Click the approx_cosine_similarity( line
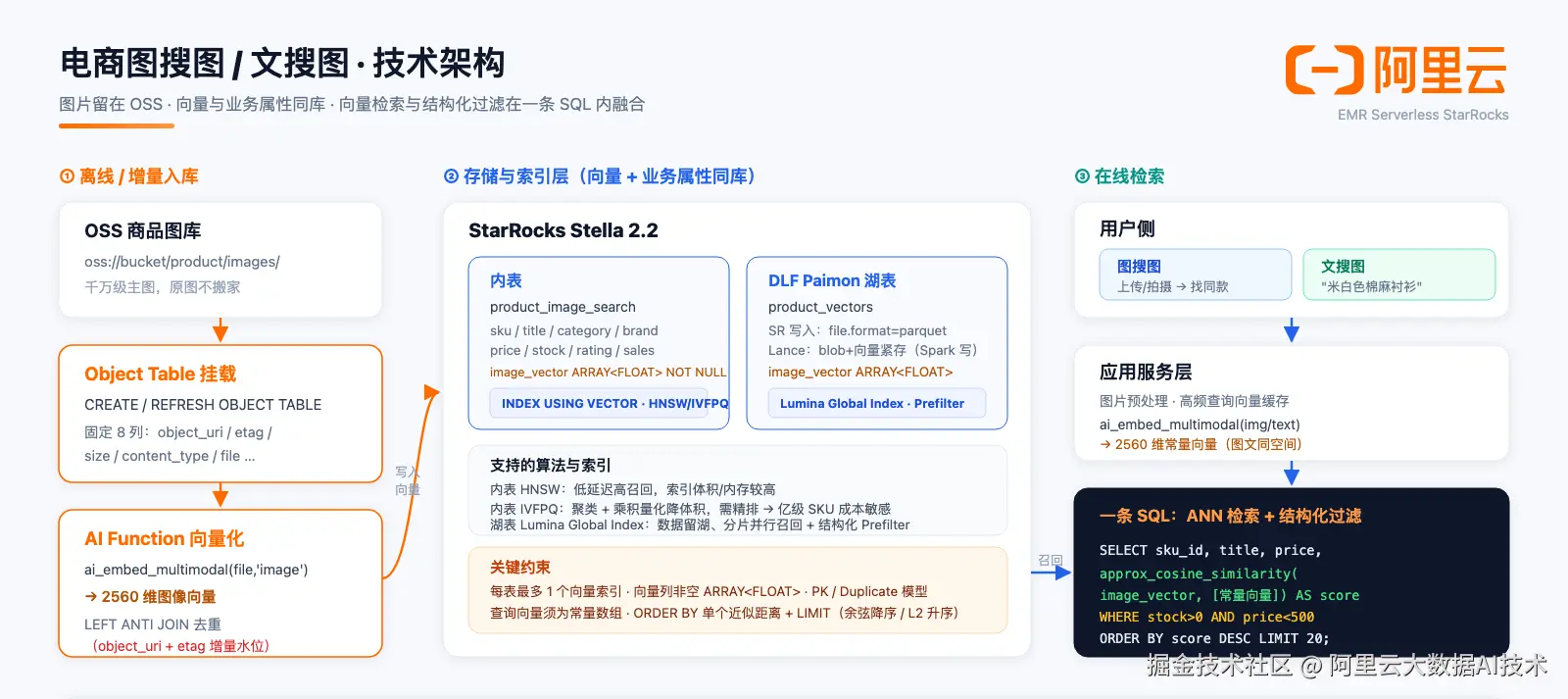The width and height of the screenshot is (1568, 699). click(1199, 574)
